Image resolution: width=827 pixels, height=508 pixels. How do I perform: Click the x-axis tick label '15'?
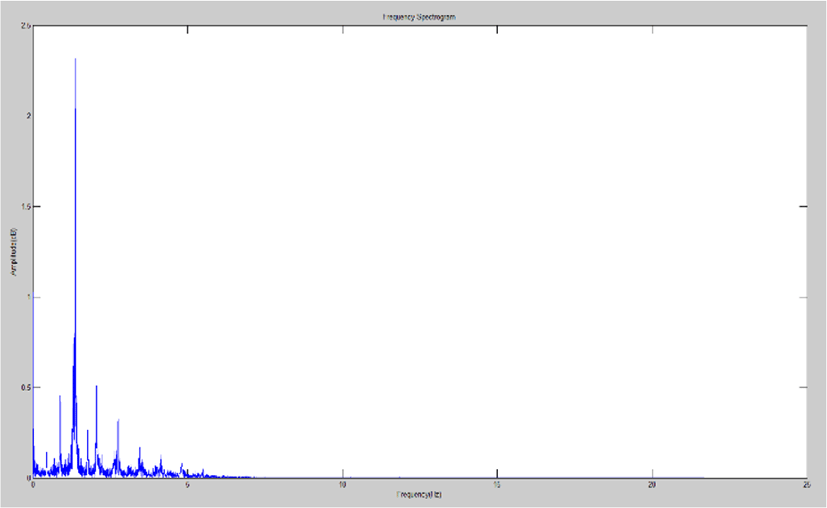(x=497, y=485)
